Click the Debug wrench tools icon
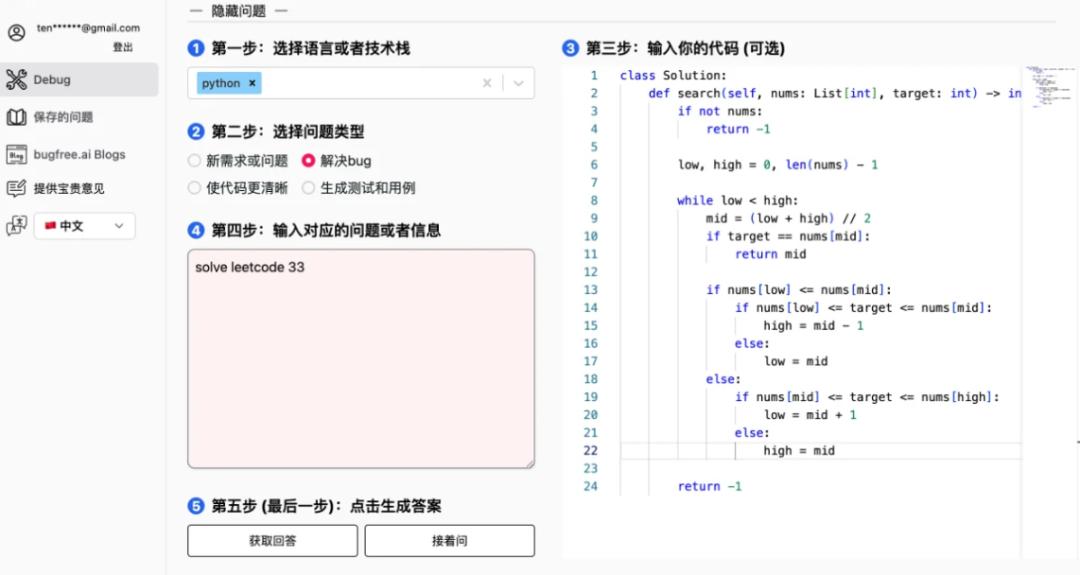The image size is (1080, 575). pyautogui.click(x=16, y=80)
